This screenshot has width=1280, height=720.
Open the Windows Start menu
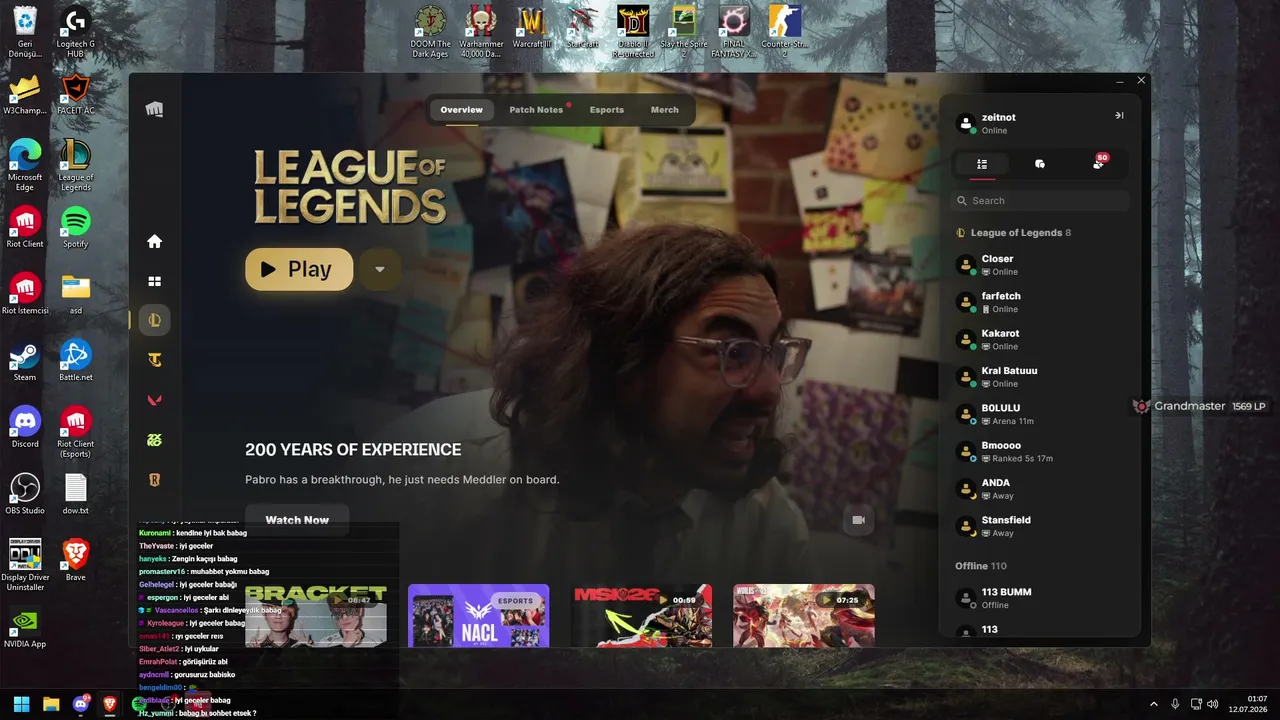click(21, 704)
